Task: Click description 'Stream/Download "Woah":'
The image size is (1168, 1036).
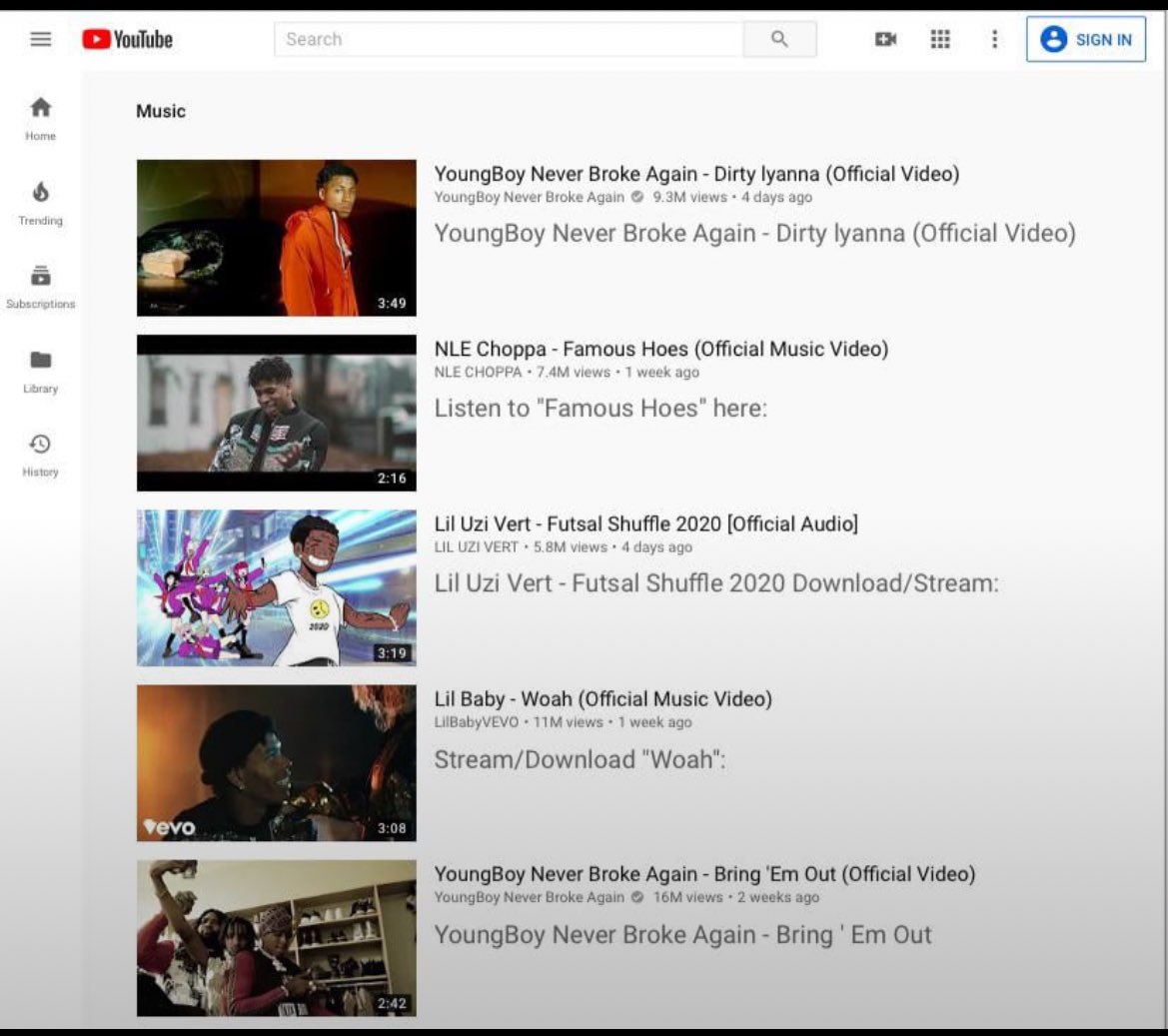Action: point(580,759)
